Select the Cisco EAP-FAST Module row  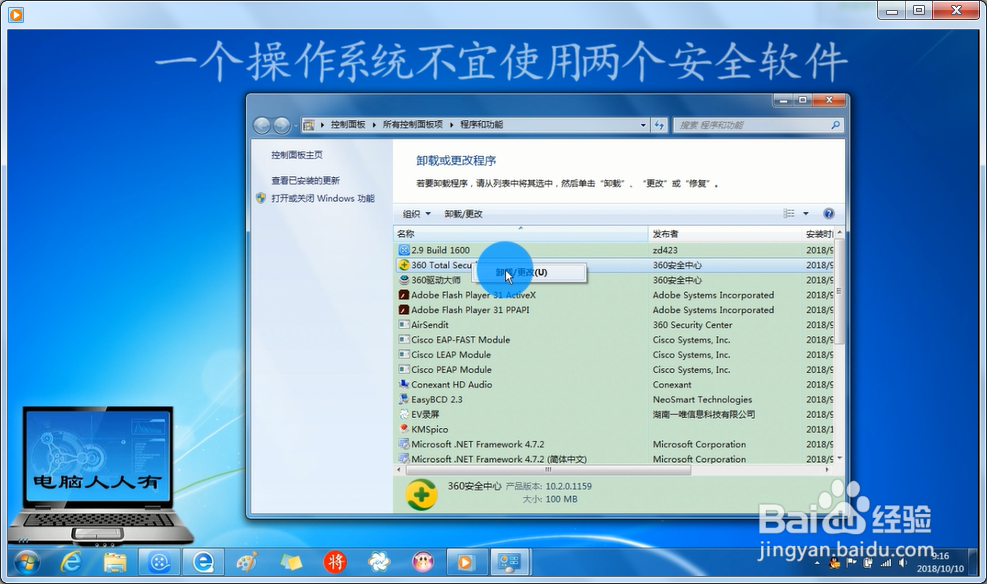pyautogui.click(x=614, y=340)
